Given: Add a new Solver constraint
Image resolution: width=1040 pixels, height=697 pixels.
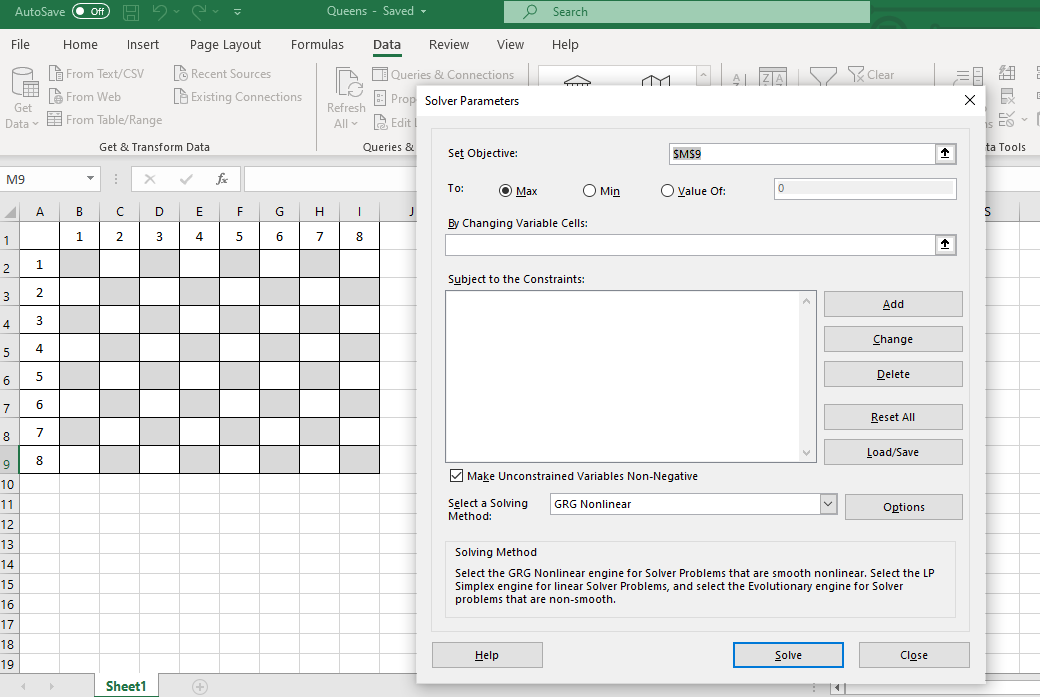Looking at the screenshot, I should tap(892, 303).
